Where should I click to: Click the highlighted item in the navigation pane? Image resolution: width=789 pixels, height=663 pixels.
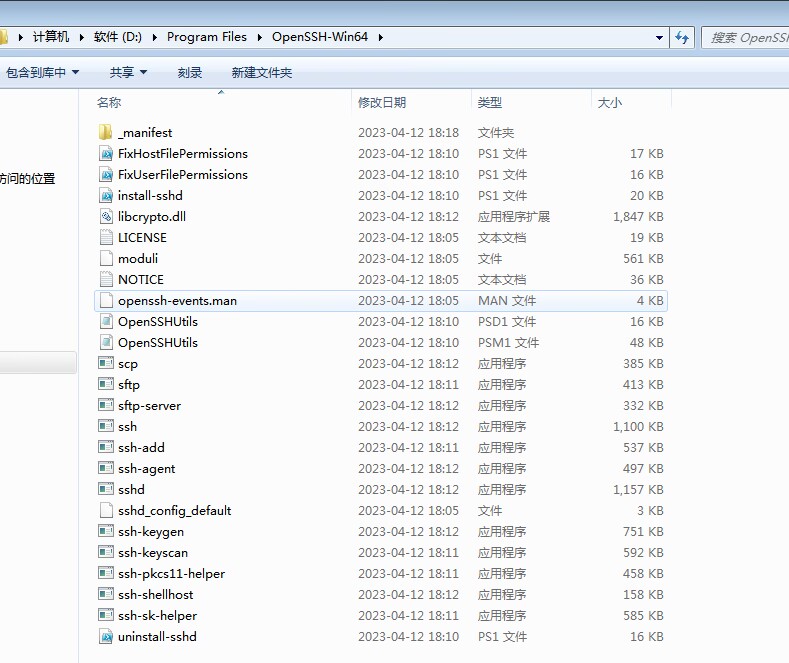click(x=38, y=362)
